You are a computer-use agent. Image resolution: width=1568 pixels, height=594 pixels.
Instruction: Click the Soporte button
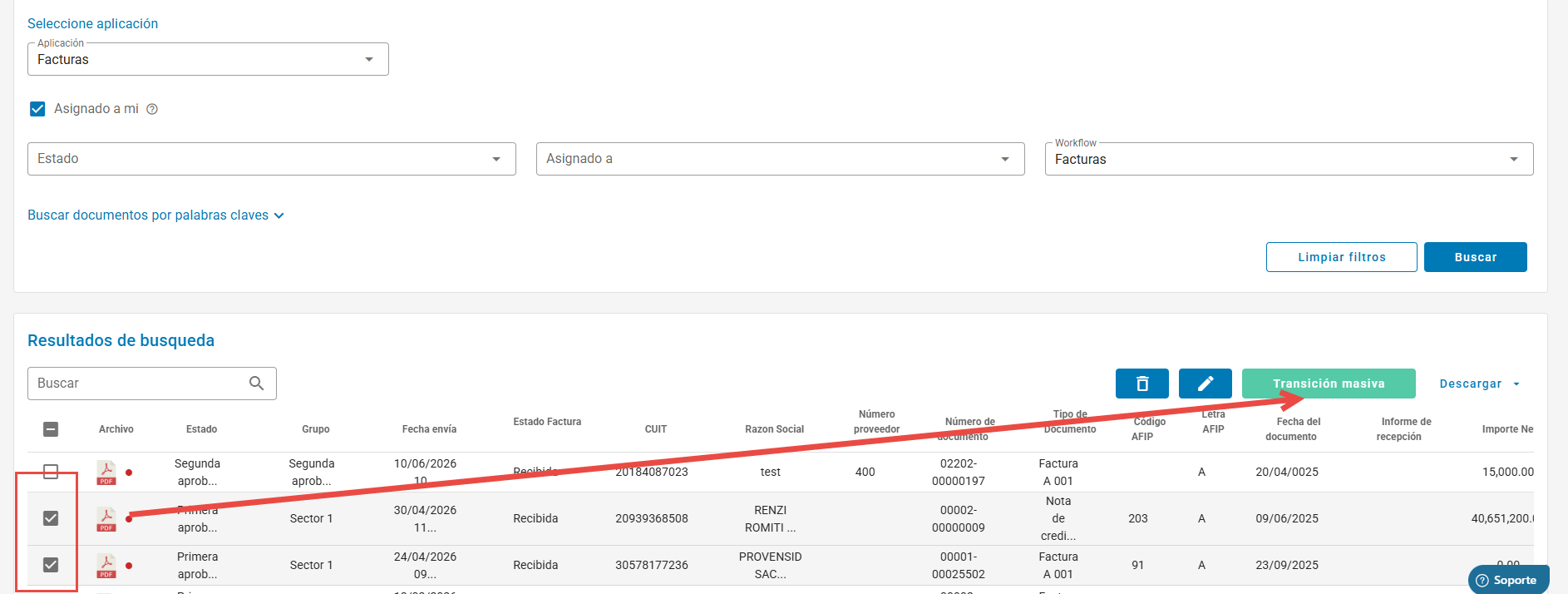(1509, 581)
